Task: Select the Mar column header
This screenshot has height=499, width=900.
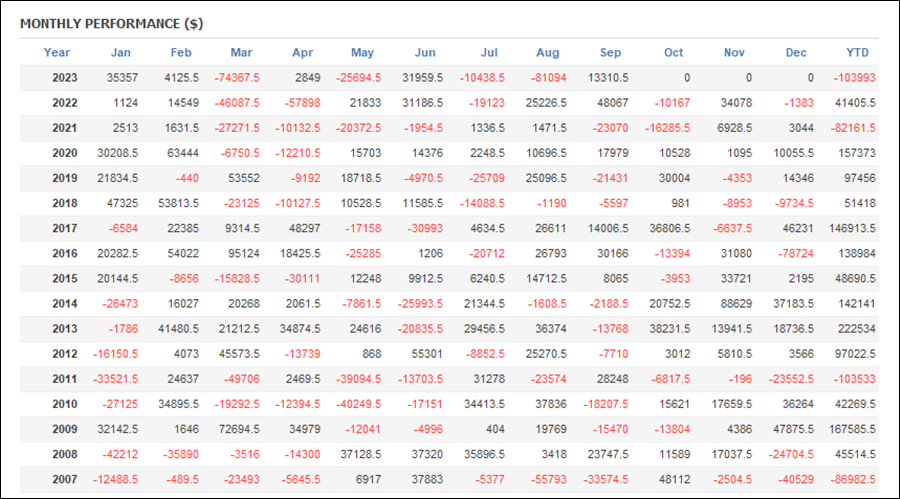Action: (241, 53)
